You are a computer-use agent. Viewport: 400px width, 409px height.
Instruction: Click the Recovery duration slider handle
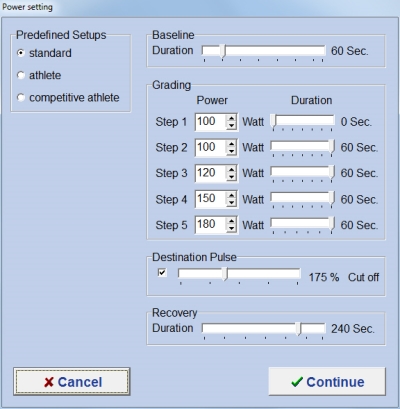[299, 329]
